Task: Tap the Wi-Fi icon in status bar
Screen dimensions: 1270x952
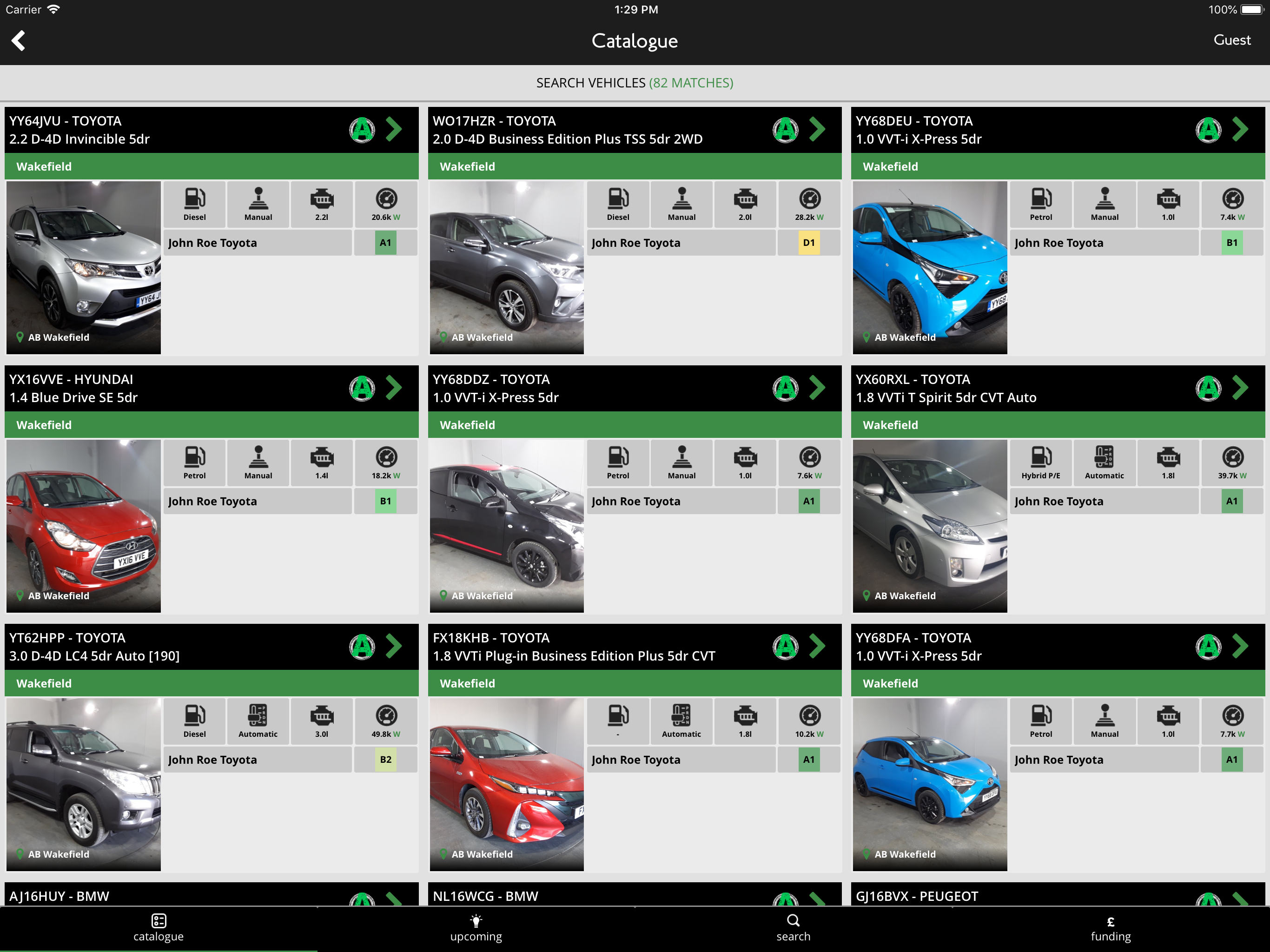Action: pyautogui.click(x=53, y=9)
